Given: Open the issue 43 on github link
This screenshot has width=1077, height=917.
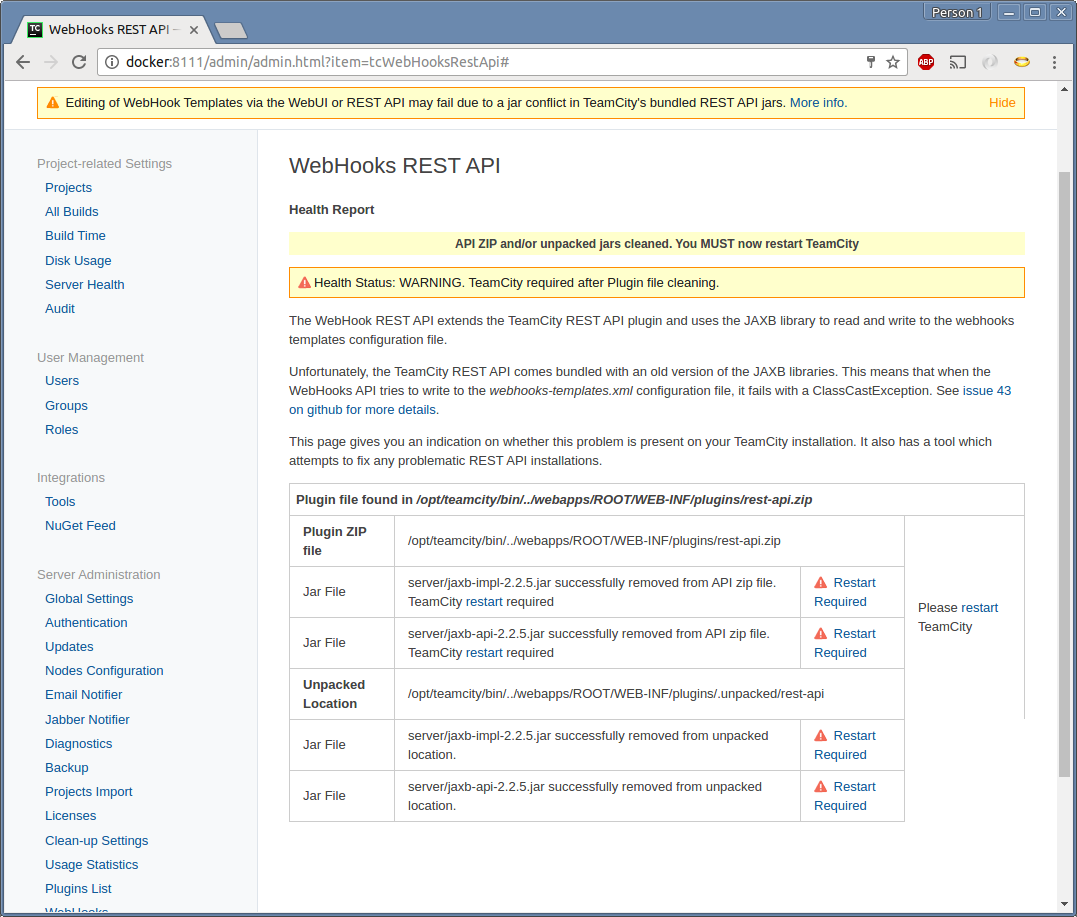Looking at the screenshot, I should pyautogui.click(x=650, y=400).
